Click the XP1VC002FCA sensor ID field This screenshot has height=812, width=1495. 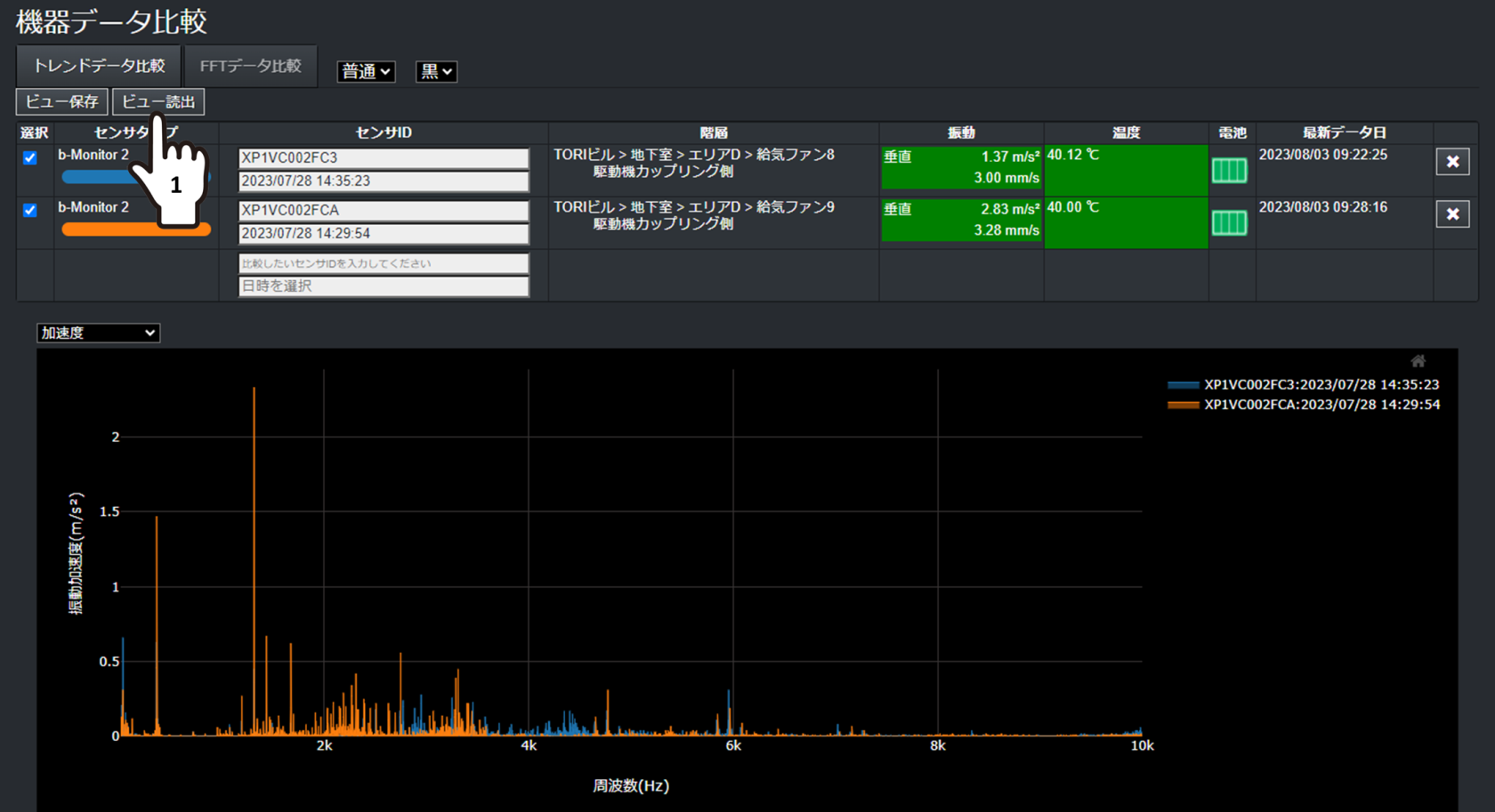point(384,211)
